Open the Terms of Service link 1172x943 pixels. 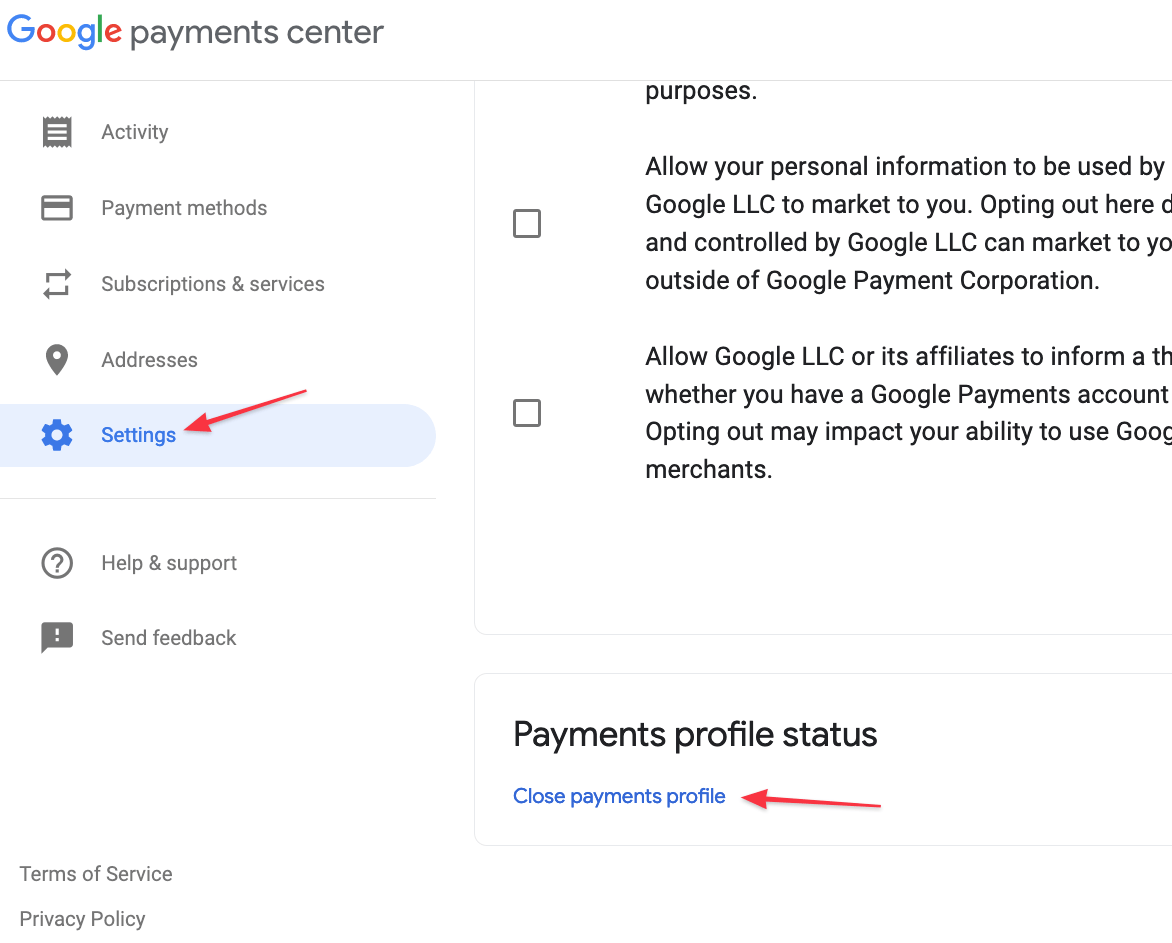click(96, 874)
